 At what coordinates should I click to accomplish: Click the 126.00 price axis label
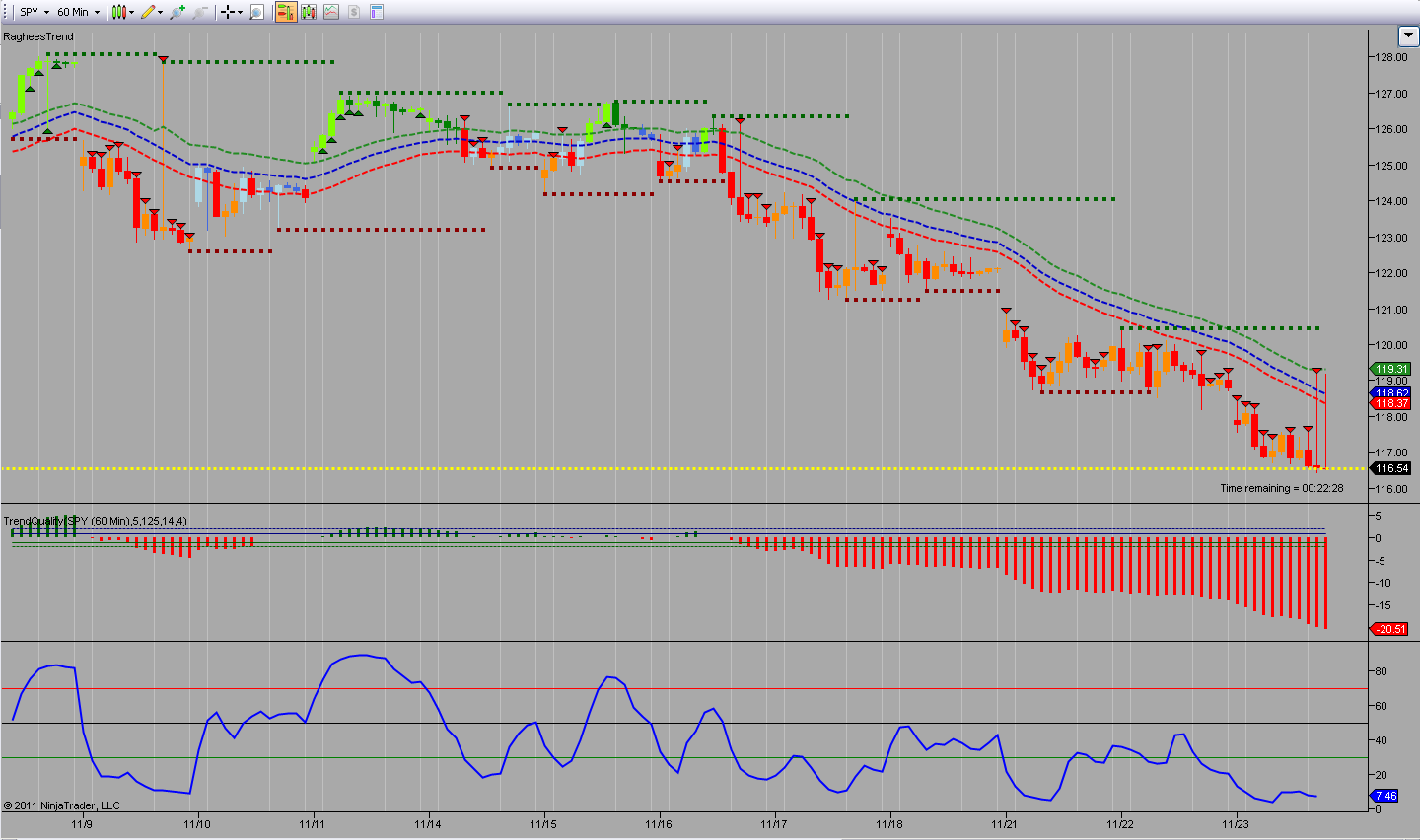tap(1391, 129)
